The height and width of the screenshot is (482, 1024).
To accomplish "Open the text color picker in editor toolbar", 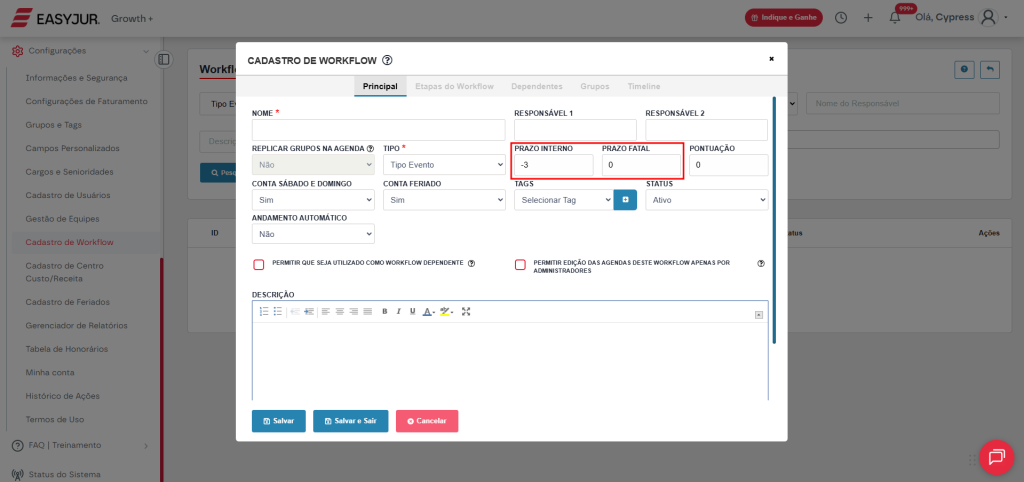I will [x=428, y=312].
